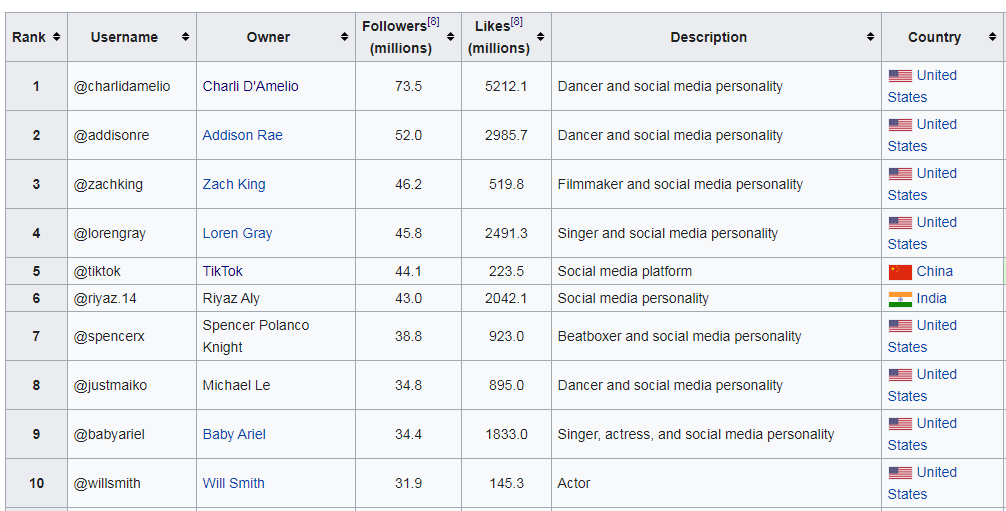Select the @willsmith username cell
This screenshot has height=511, width=1006.
pyautogui.click(x=132, y=483)
